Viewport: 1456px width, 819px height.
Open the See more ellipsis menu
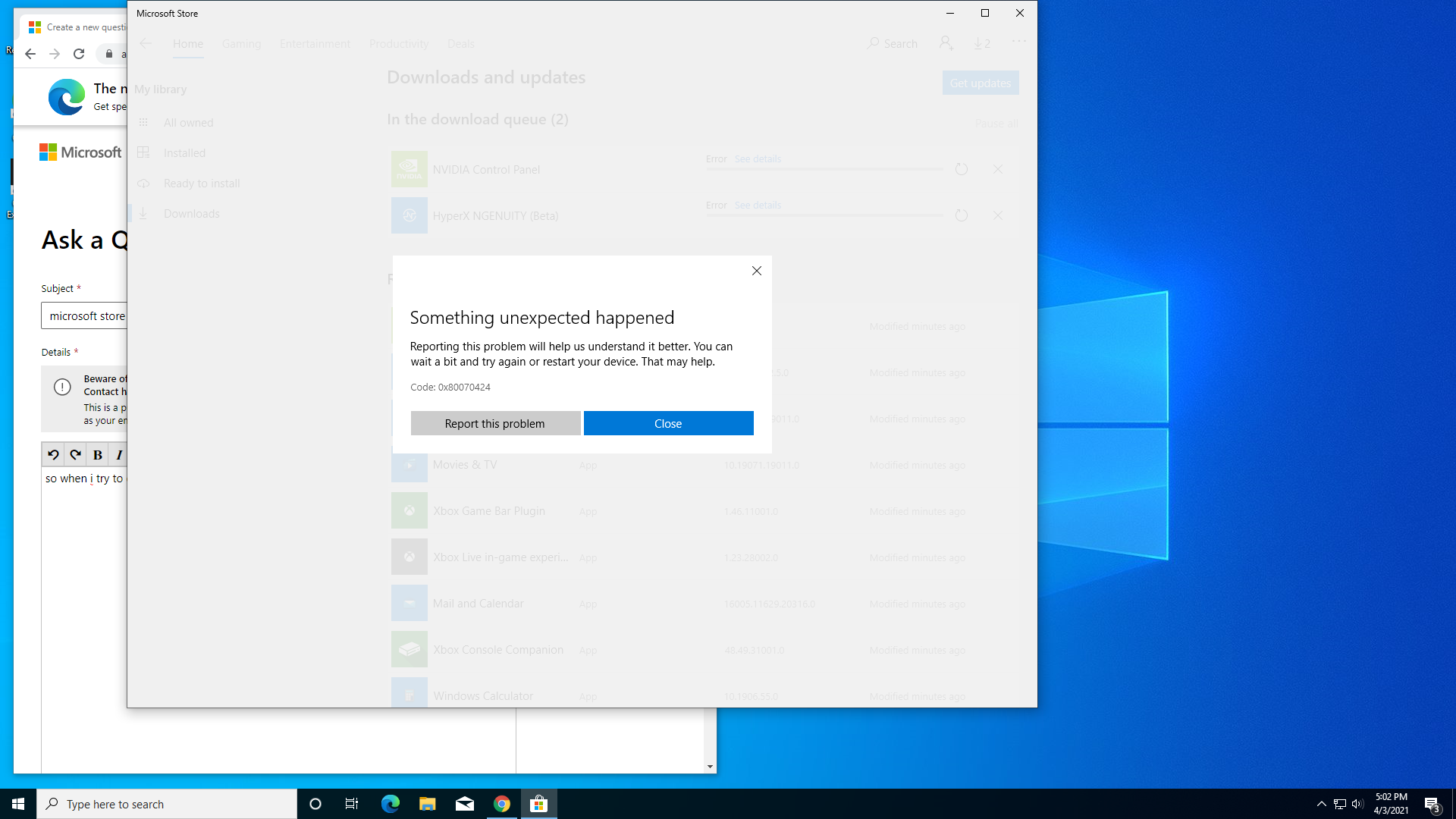click(x=1018, y=42)
